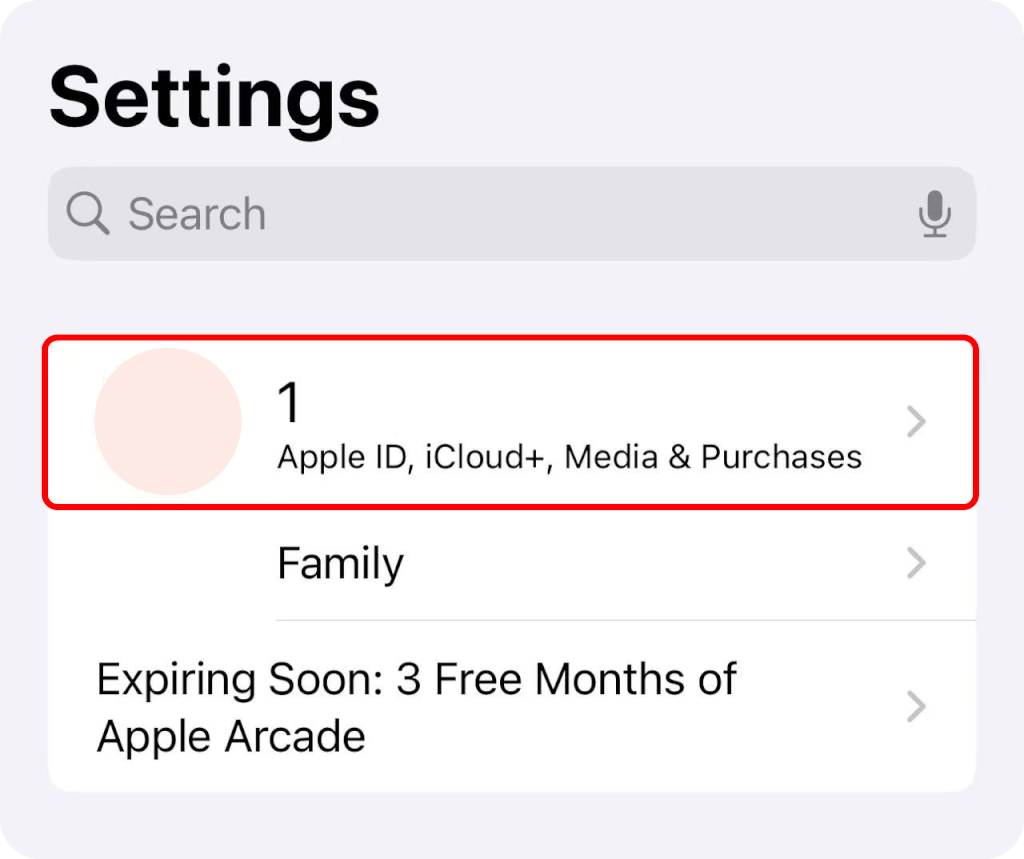Click the "Search" placeholder text

click(197, 214)
